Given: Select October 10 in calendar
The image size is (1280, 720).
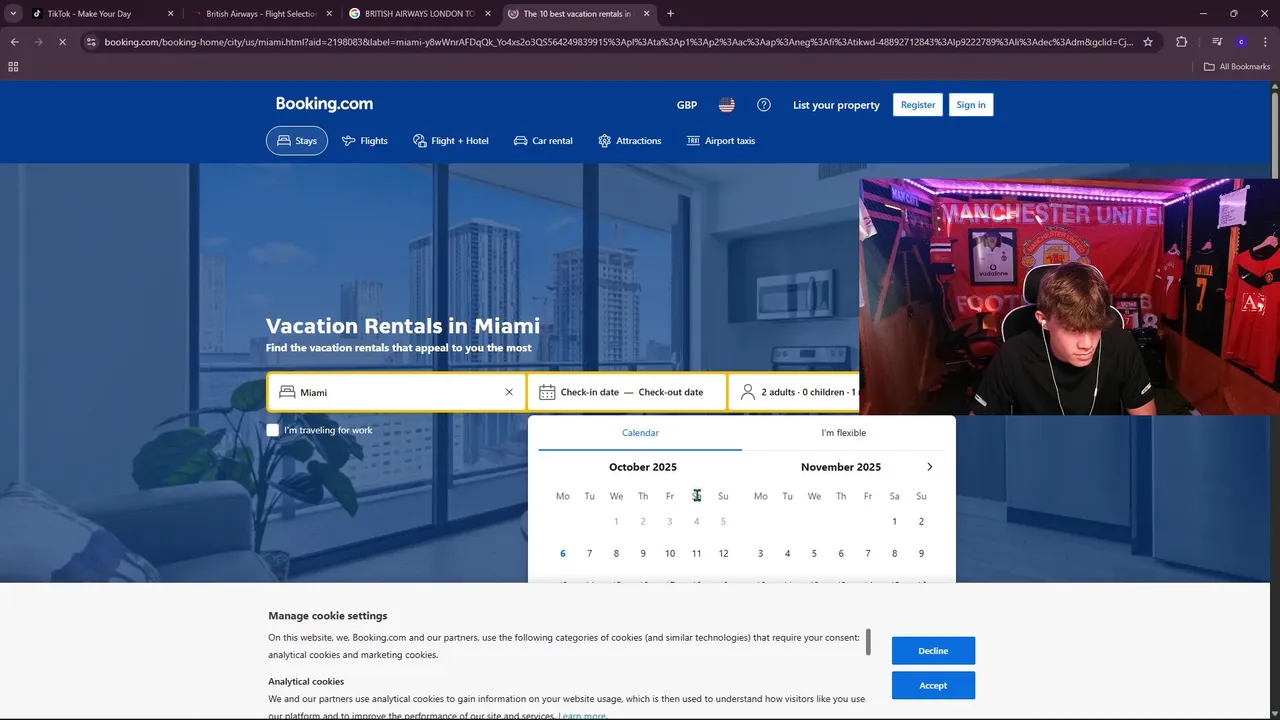Looking at the screenshot, I should coord(670,554).
